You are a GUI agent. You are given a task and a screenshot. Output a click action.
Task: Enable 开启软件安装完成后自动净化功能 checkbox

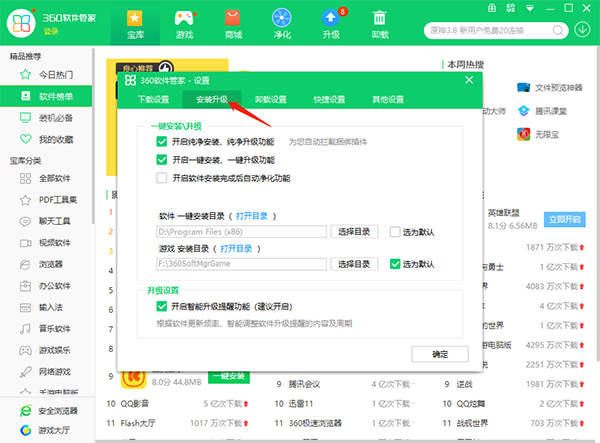pyautogui.click(x=162, y=178)
